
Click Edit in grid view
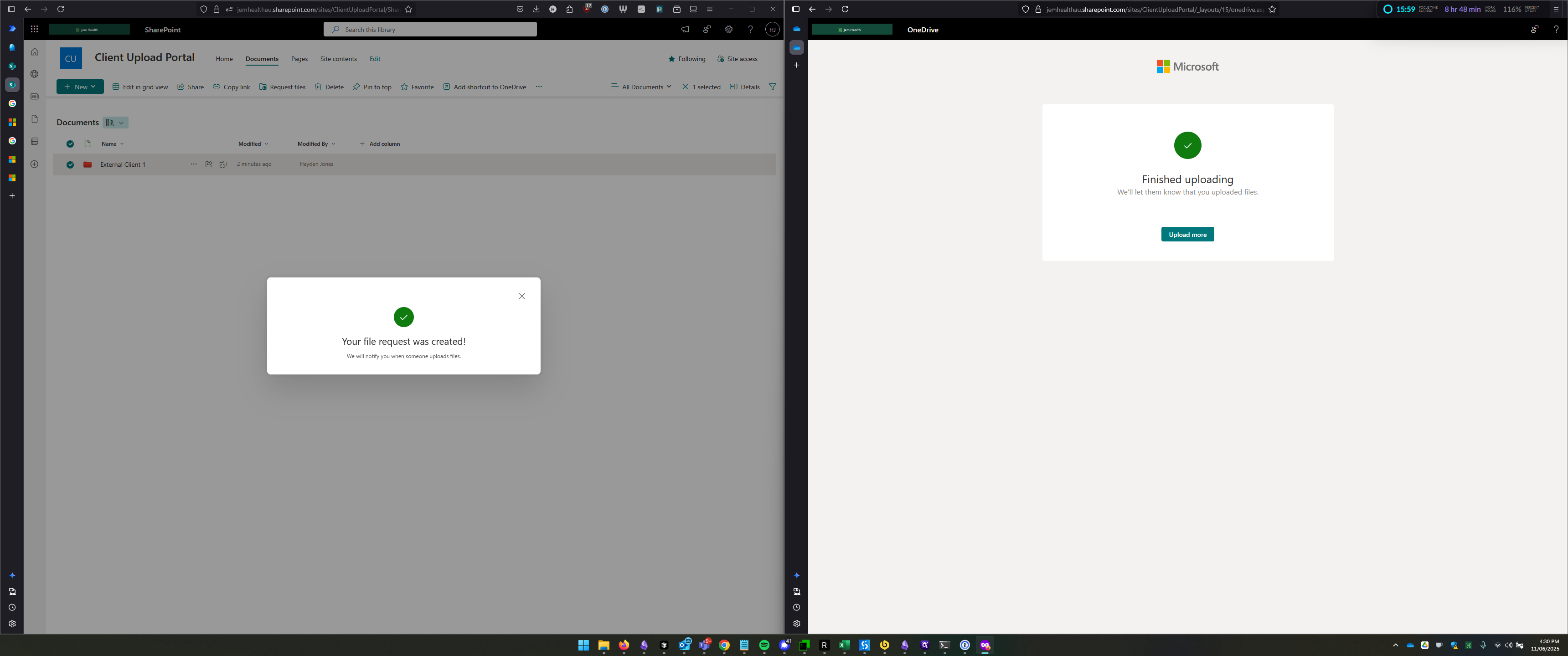click(140, 87)
